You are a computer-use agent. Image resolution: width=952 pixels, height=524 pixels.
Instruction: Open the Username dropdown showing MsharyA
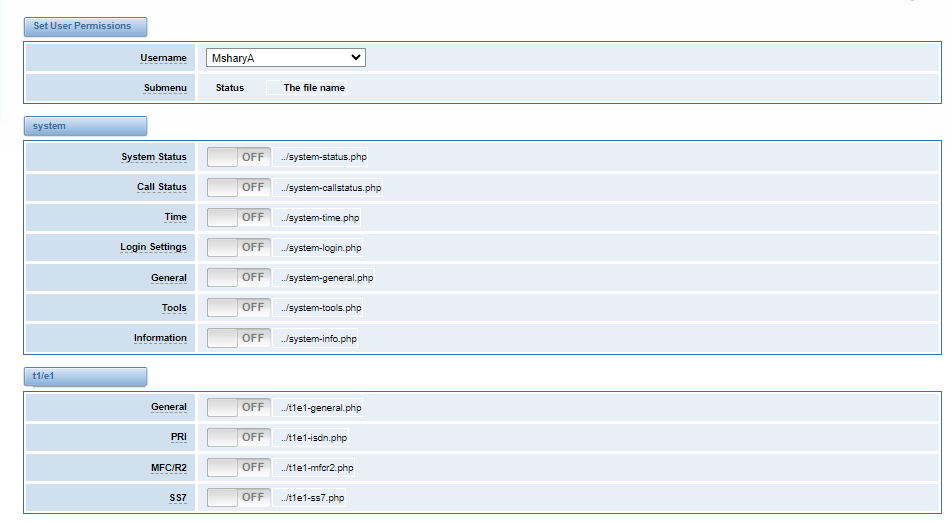point(285,58)
